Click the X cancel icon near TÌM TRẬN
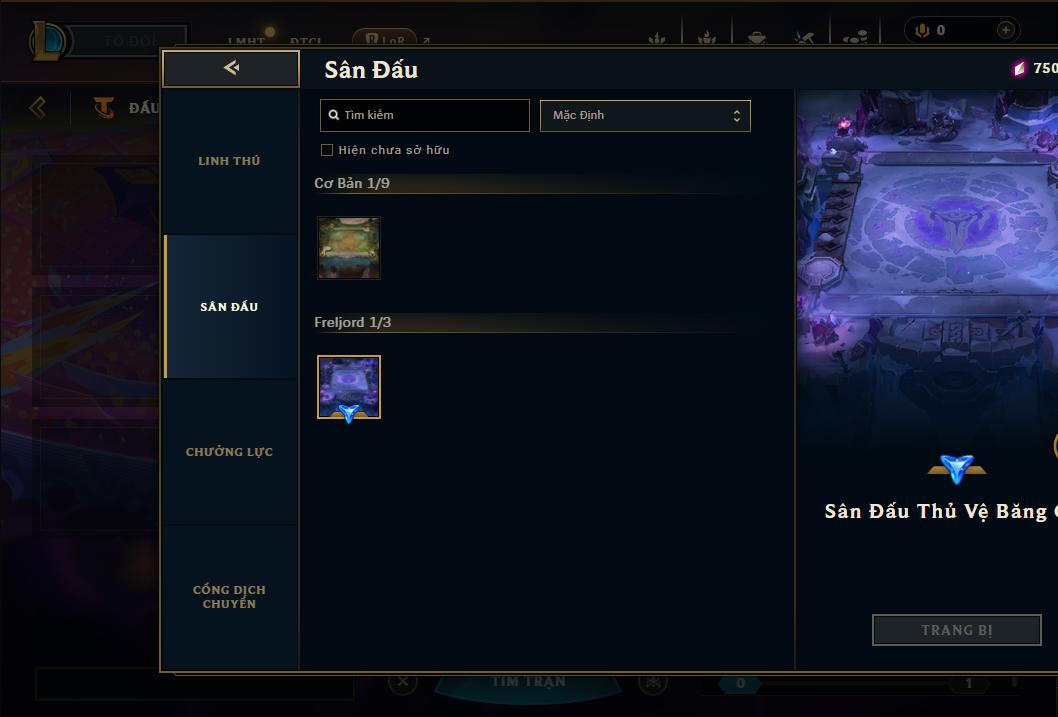This screenshot has height=717, width=1058. 403,681
